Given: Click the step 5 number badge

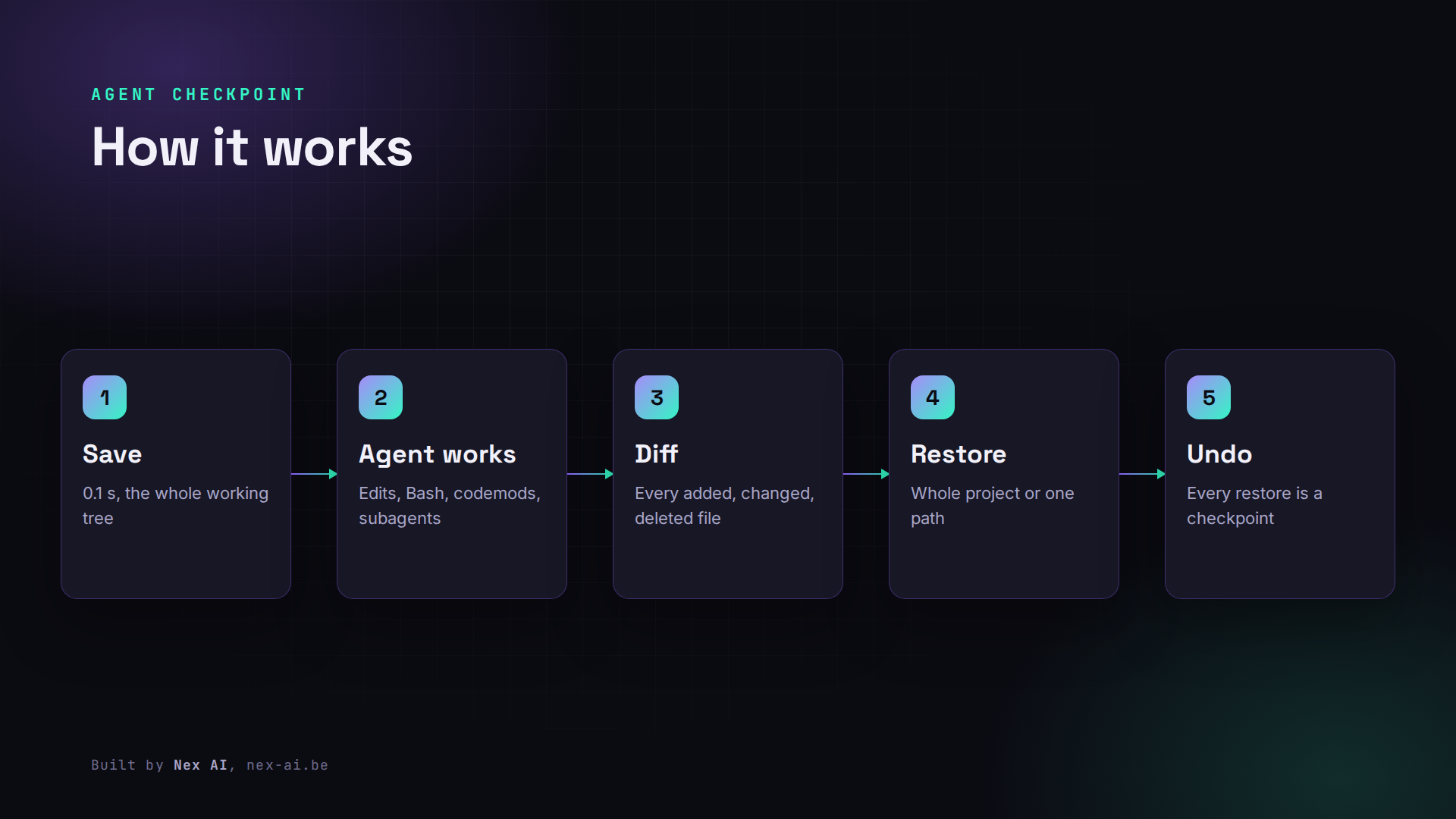Looking at the screenshot, I should pyautogui.click(x=1209, y=397).
